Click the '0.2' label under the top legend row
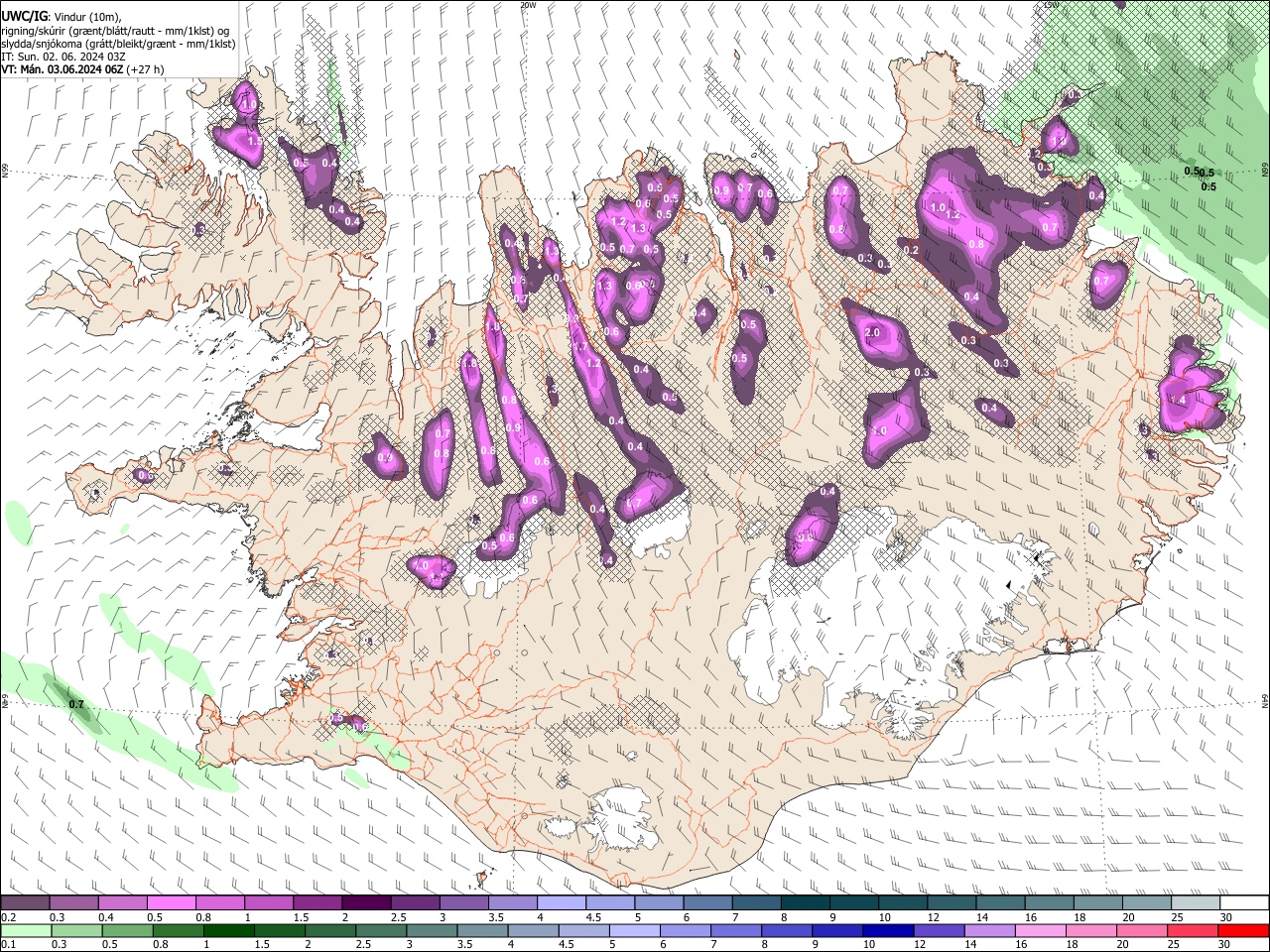The image size is (1270, 952). (x=8, y=917)
